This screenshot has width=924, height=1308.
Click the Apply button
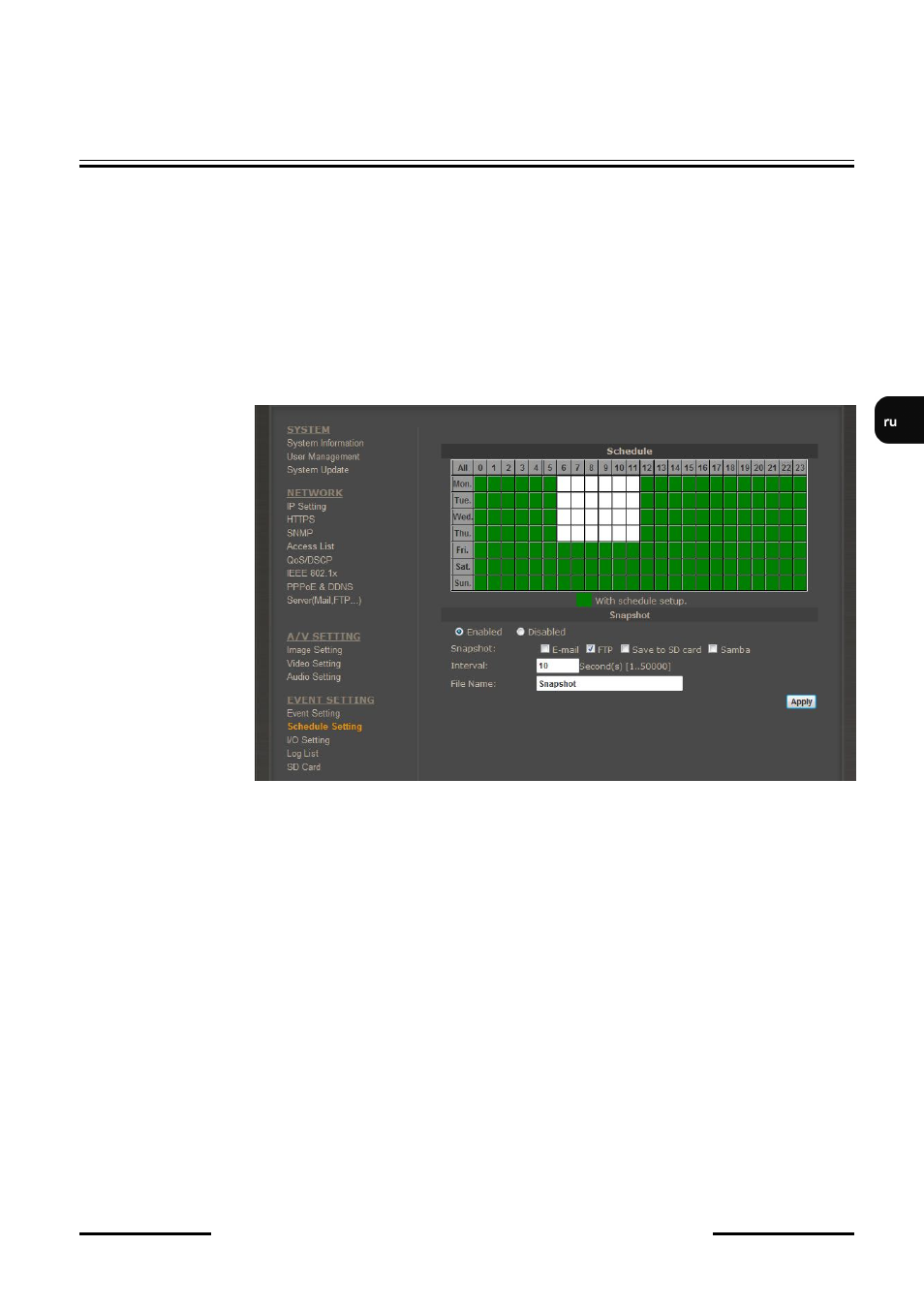[801, 701]
